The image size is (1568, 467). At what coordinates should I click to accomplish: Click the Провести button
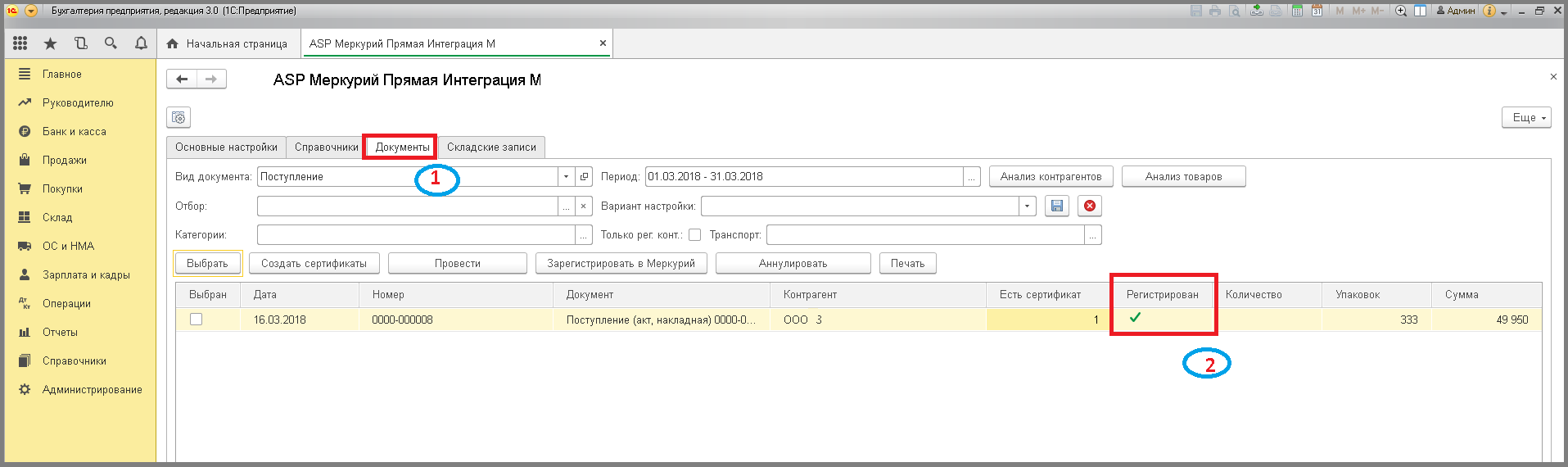(x=457, y=263)
